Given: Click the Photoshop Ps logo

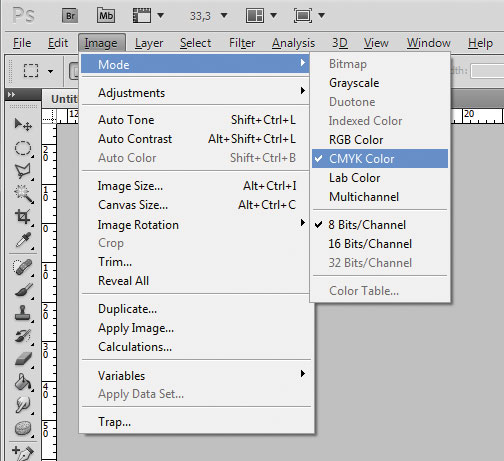Looking at the screenshot, I should [x=23, y=15].
